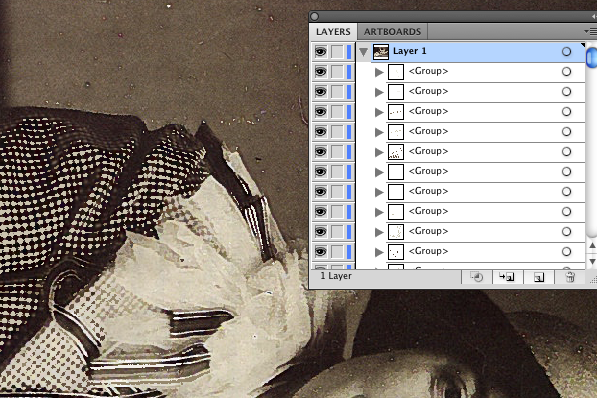597x398 pixels.
Task: Expand the second <Group> under Layer 1
Action: (x=379, y=92)
